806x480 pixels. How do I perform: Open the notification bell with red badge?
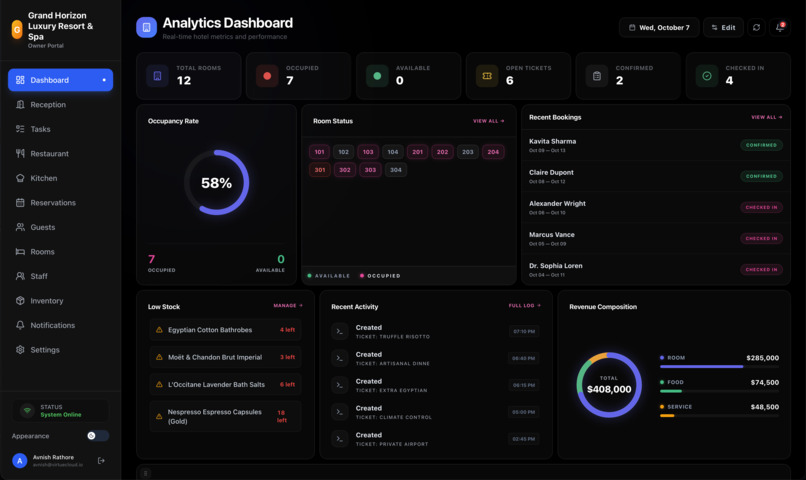(x=780, y=27)
